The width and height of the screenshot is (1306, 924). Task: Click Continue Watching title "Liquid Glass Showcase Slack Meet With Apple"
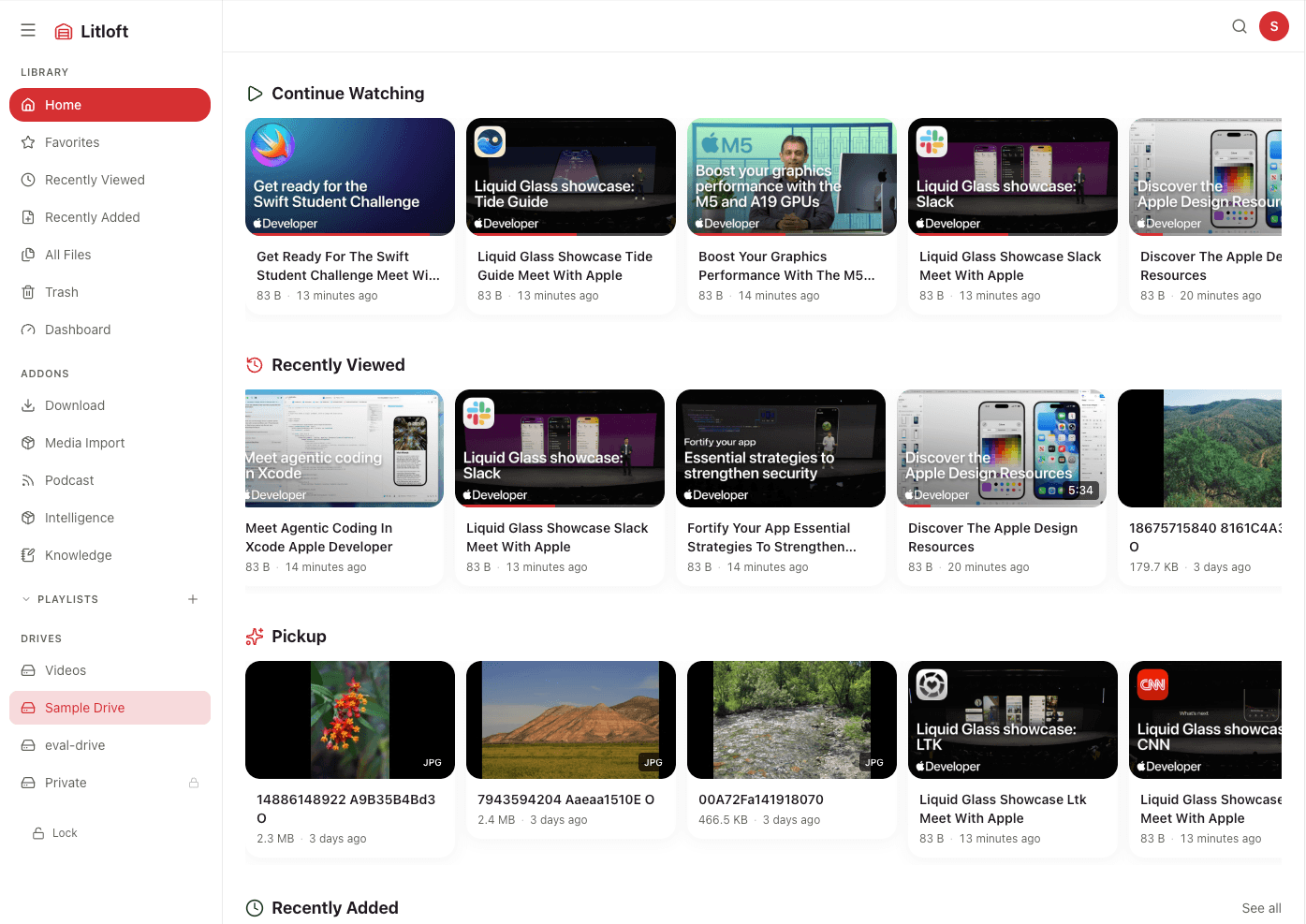click(x=1010, y=266)
